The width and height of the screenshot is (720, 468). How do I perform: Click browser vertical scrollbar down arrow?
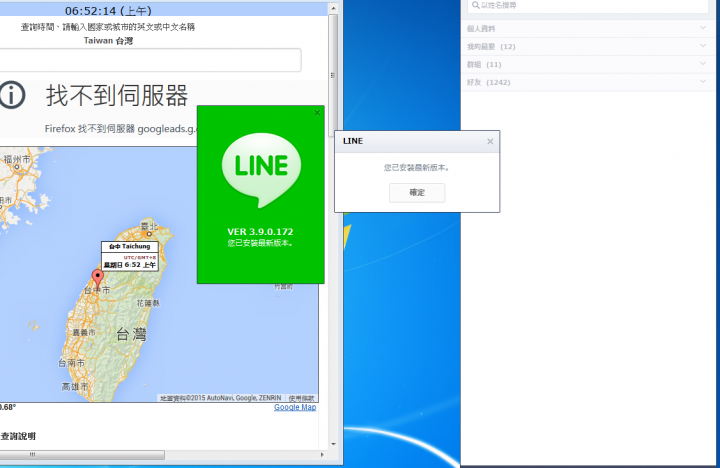pyautogui.click(x=333, y=444)
